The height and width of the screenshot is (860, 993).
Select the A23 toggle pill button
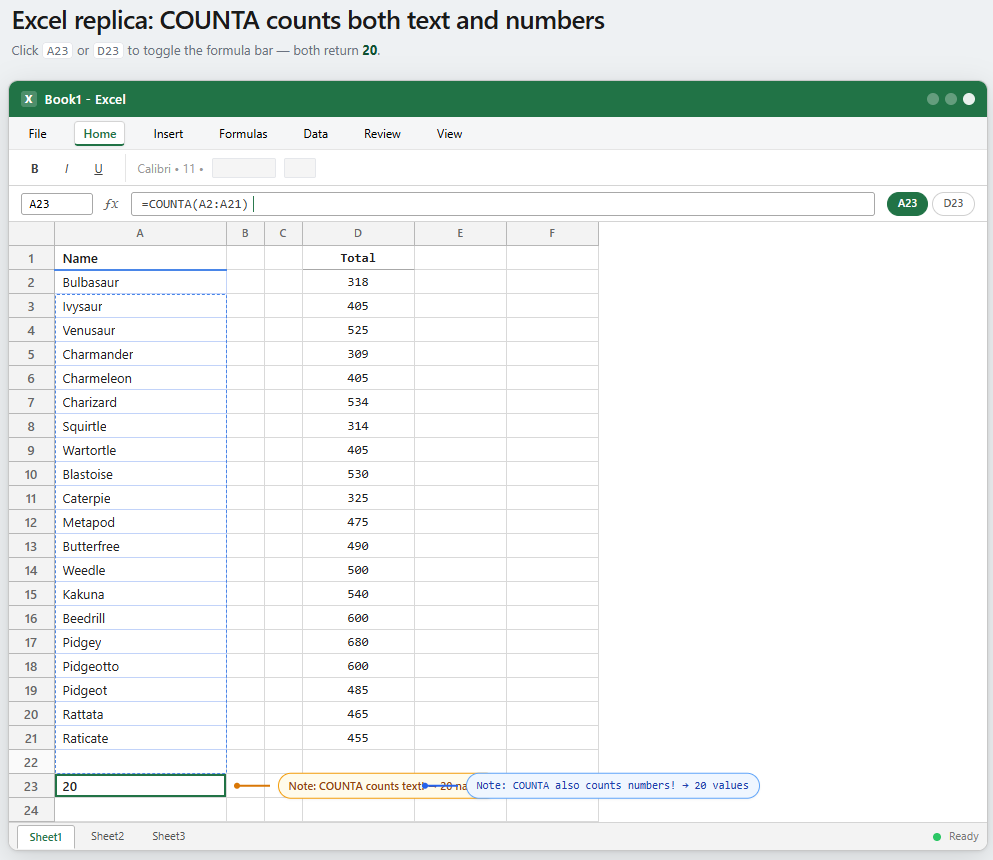pos(907,203)
